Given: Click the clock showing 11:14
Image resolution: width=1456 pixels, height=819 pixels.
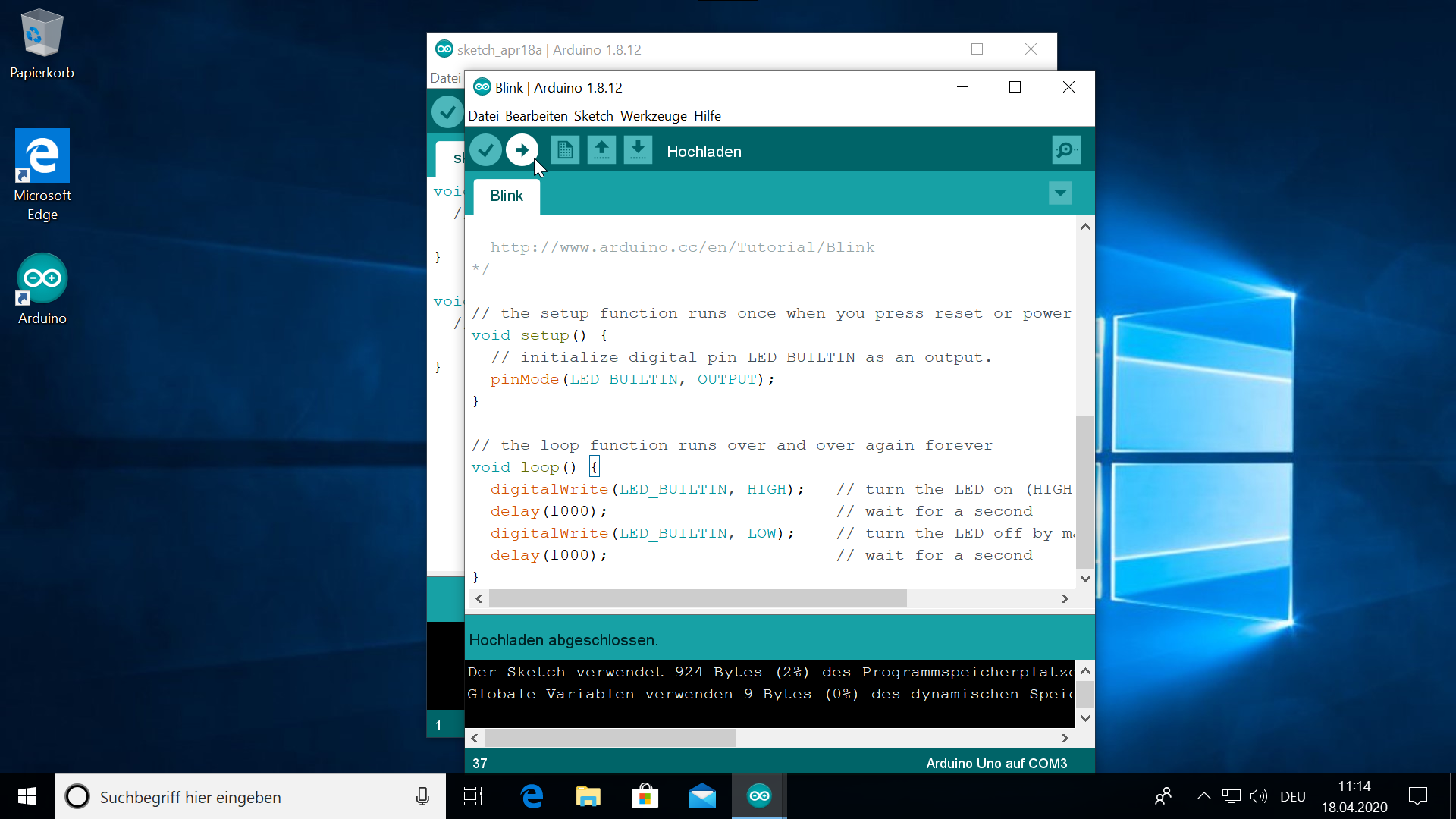Looking at the screenshot, I should click(1354, 786).
